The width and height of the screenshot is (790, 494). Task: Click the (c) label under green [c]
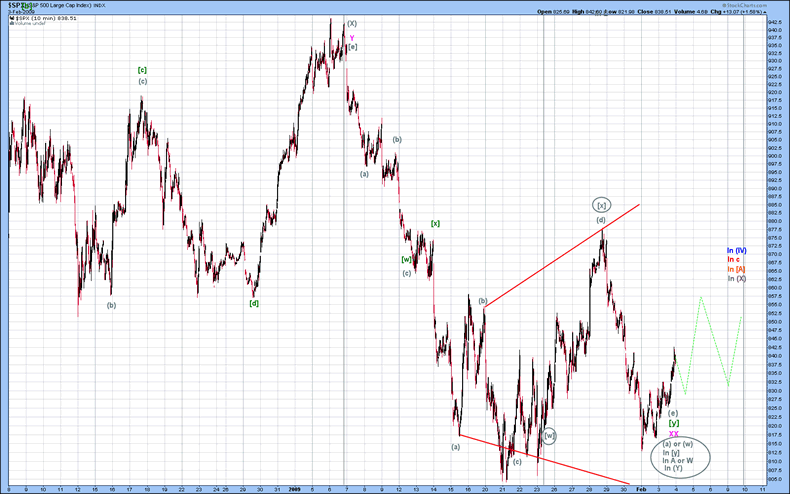(143, 81)
